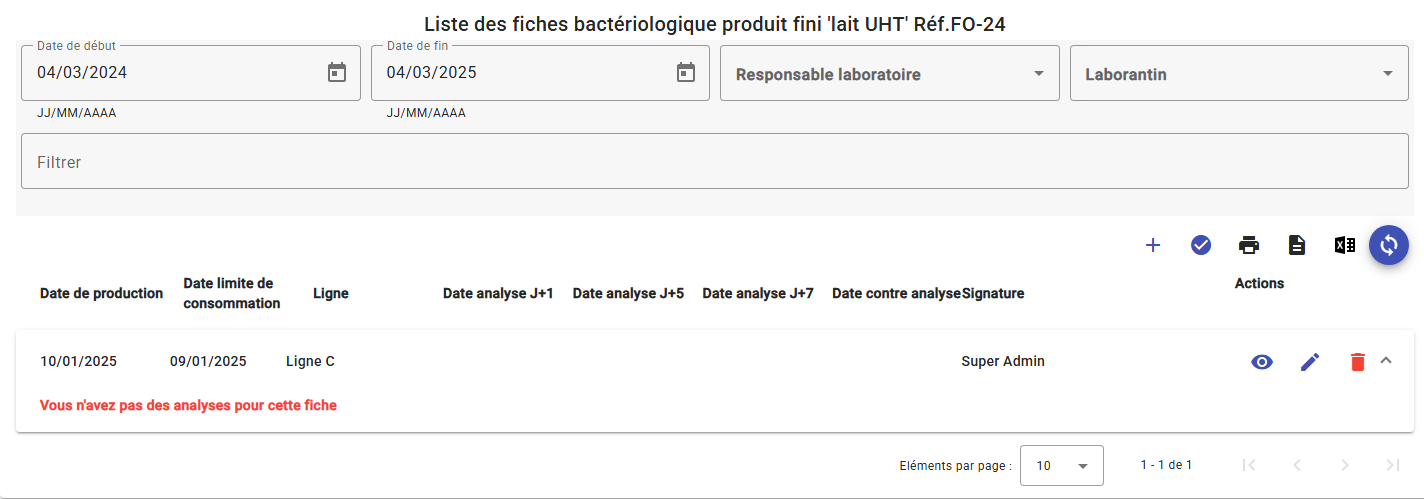Click the plus icon to add a fiche

1152,245
